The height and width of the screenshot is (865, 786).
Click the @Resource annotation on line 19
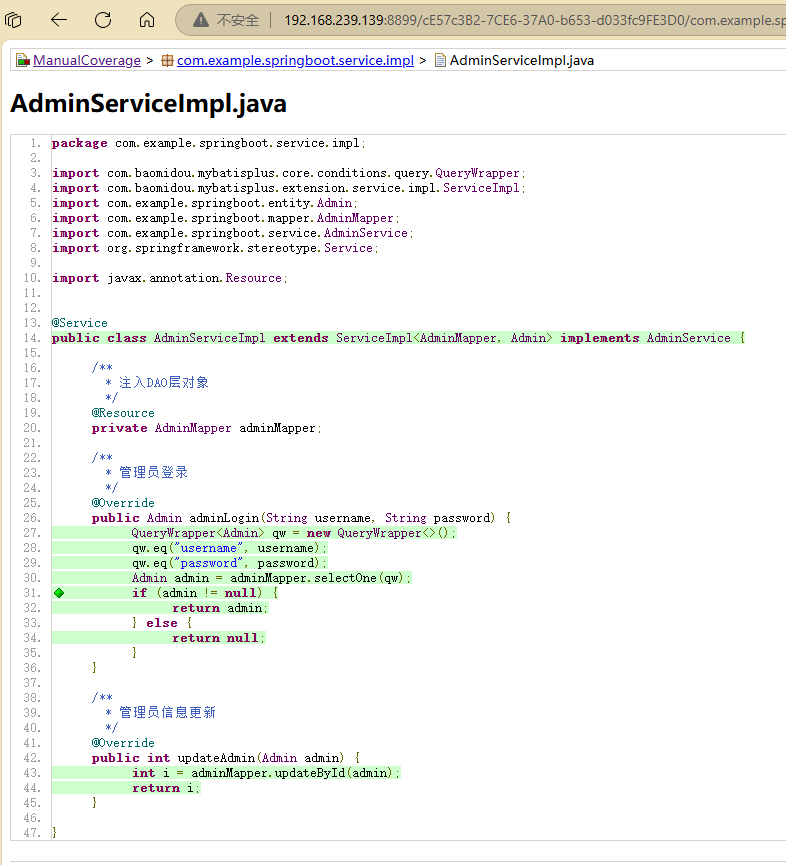point(123,413)
